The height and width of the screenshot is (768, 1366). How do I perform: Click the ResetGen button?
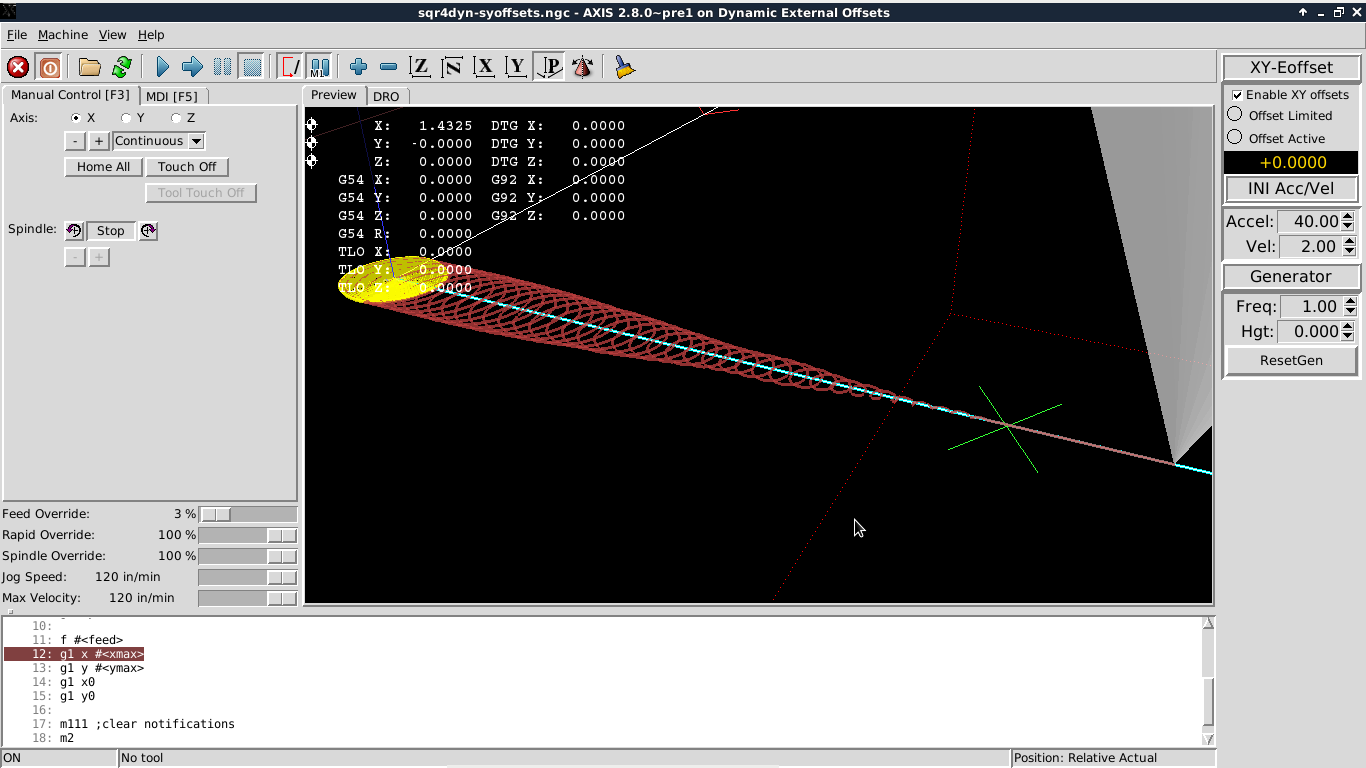[x=1291, y=360]
